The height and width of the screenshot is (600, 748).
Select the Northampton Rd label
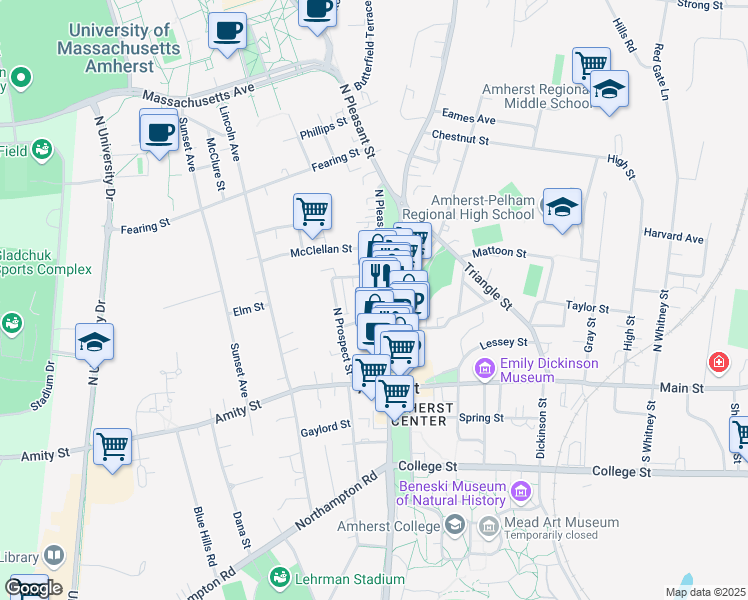(337, 500)
